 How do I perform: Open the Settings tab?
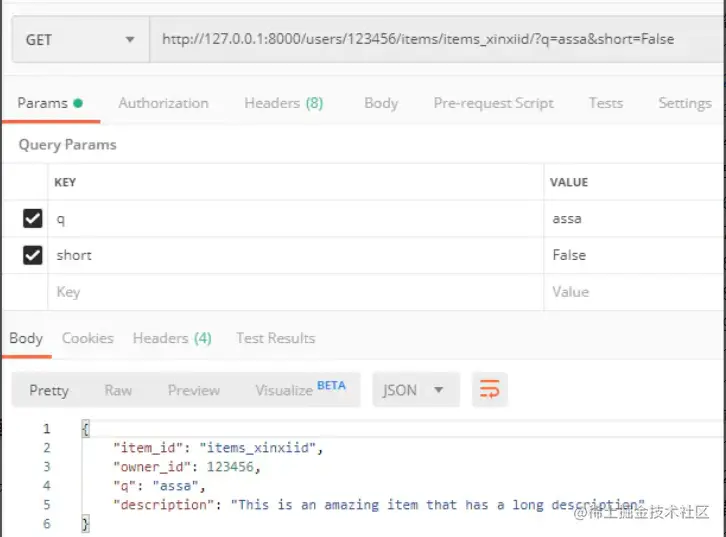point(685,103)
